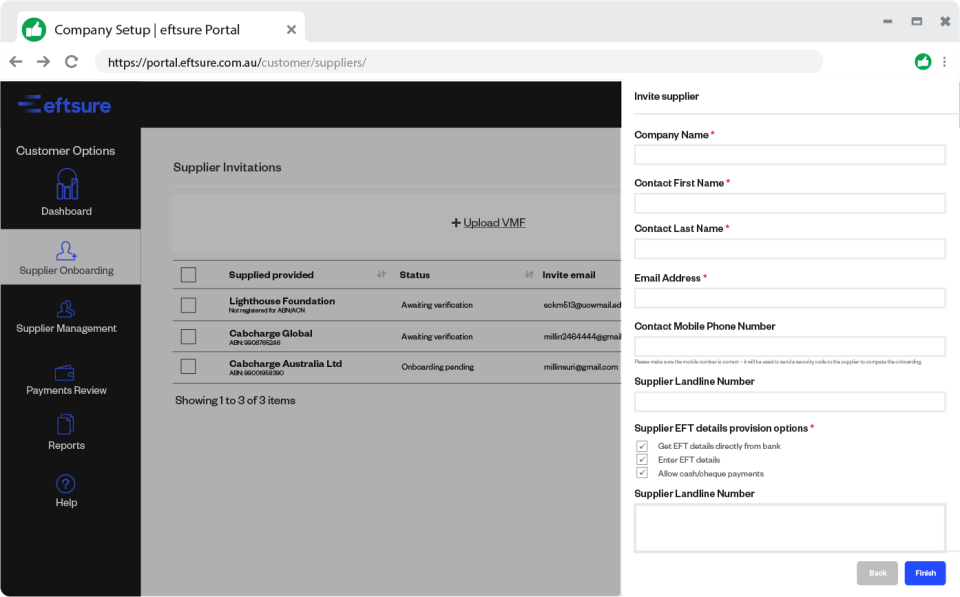Click the Email Address input field
Screen dimensions: 960x597
click(789, 297)
